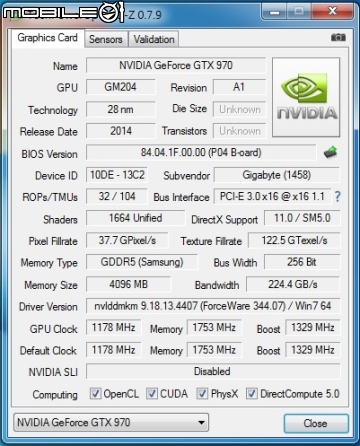Click the GPU Clock row Boost 1329 MHz
The image size is (360, 446).
coord(313,327)
